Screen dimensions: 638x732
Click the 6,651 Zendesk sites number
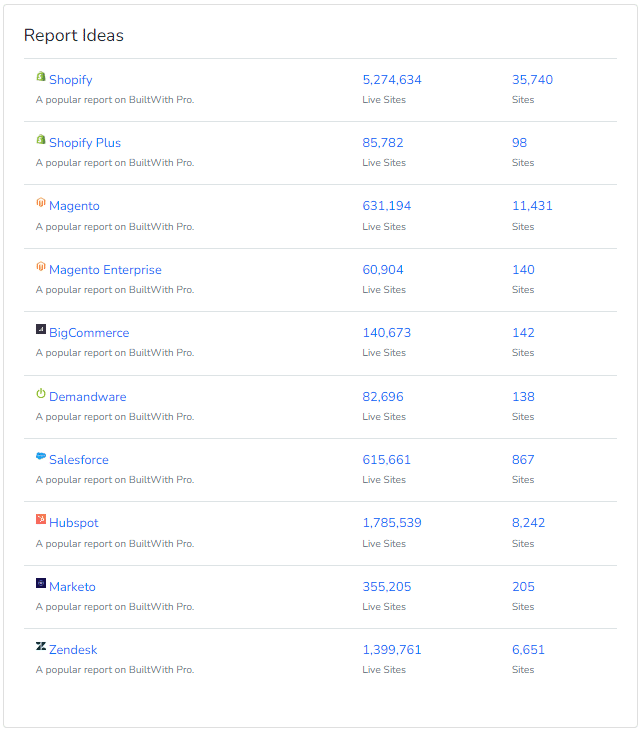coord(528,650)
